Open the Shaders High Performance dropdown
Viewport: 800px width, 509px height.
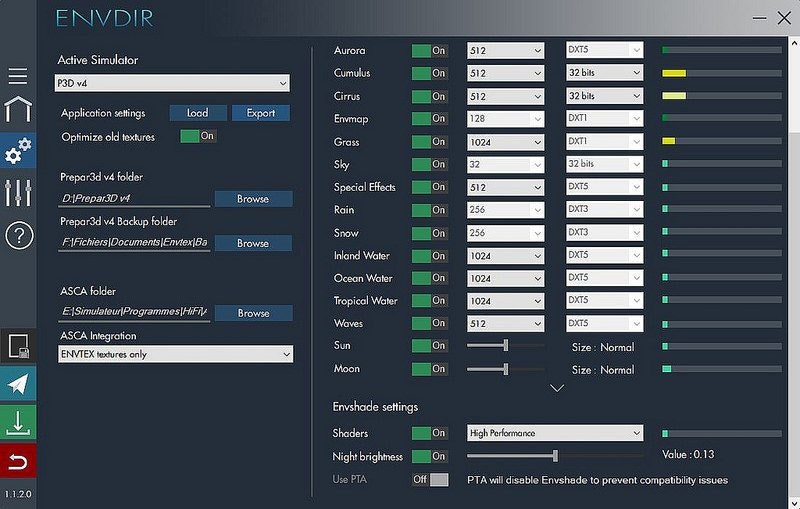[x=554, y=433]
